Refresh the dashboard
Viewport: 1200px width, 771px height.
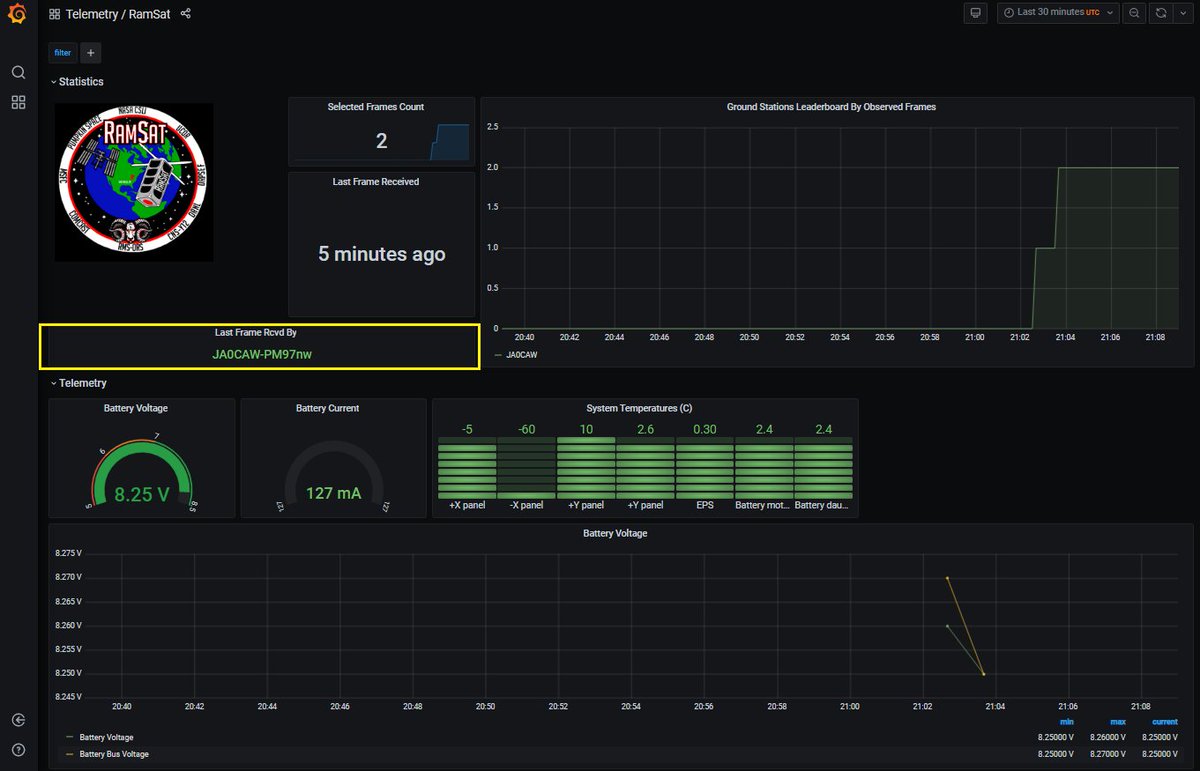coord(1160,13)
